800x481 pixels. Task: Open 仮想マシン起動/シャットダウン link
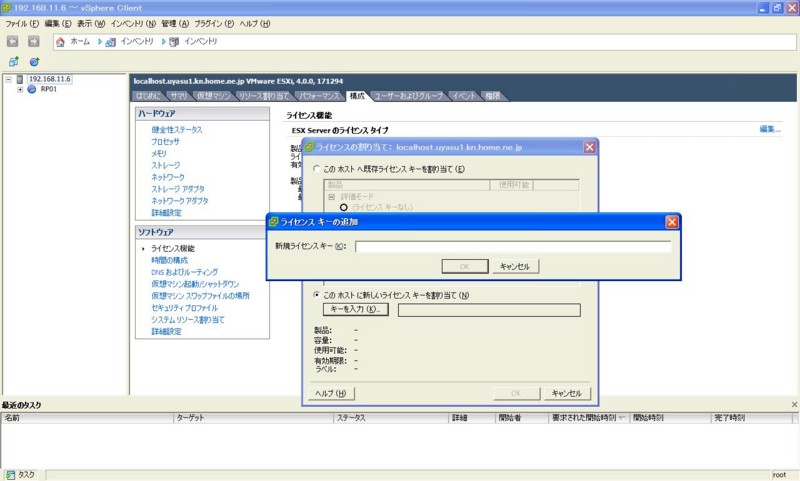pyautogui.click(x=195, y=284)
